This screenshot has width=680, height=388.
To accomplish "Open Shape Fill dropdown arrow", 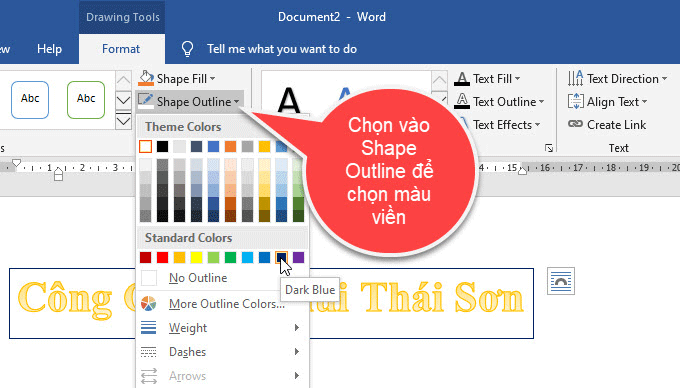I will tap(212, 79).
